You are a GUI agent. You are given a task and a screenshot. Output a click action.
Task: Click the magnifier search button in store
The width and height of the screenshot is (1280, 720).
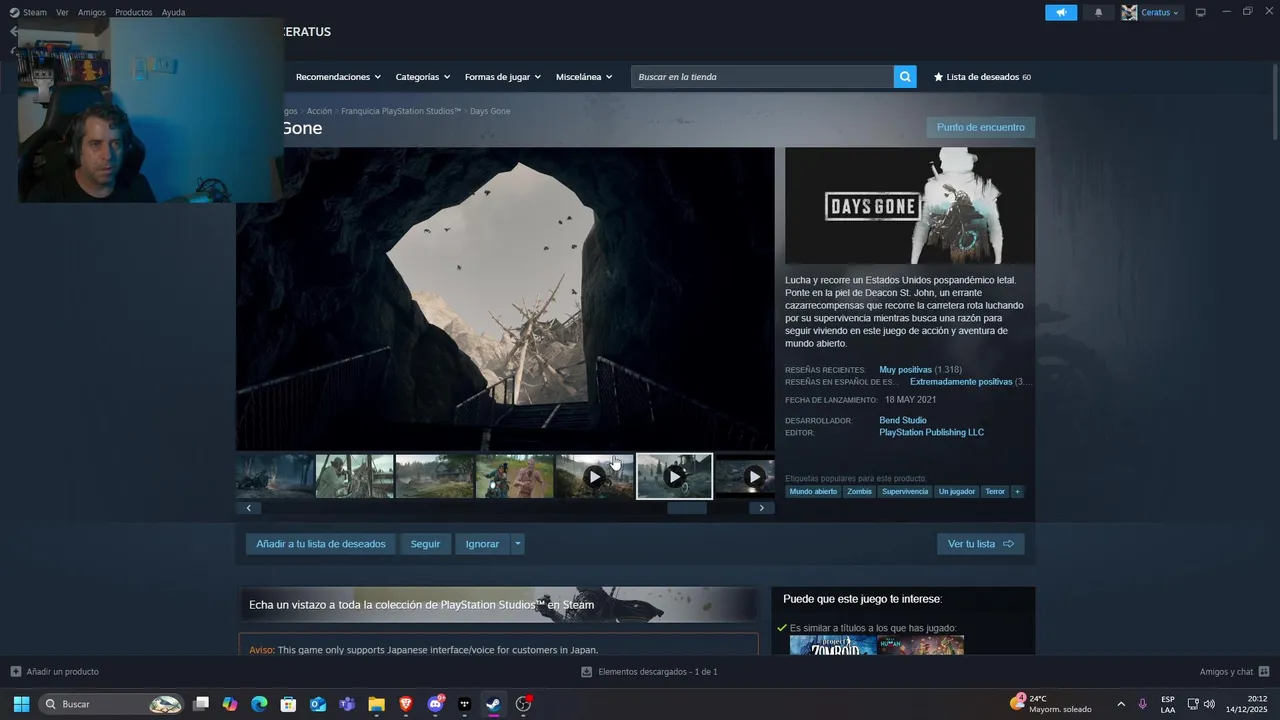coord(905,77)
